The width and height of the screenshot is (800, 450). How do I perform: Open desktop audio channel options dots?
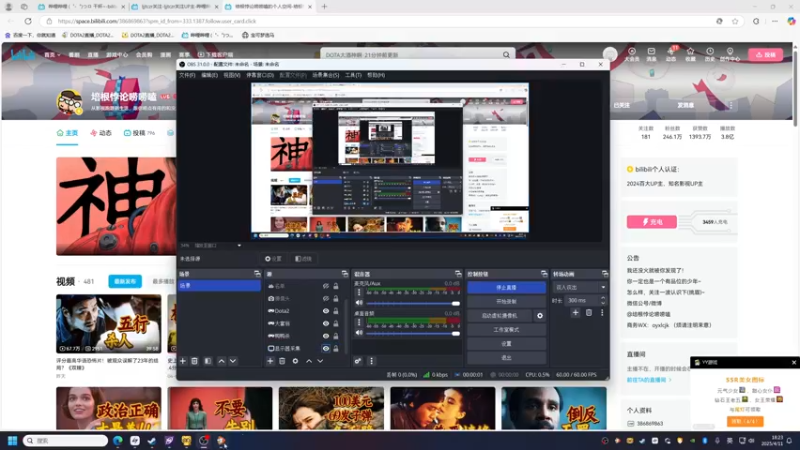(359, 322)
